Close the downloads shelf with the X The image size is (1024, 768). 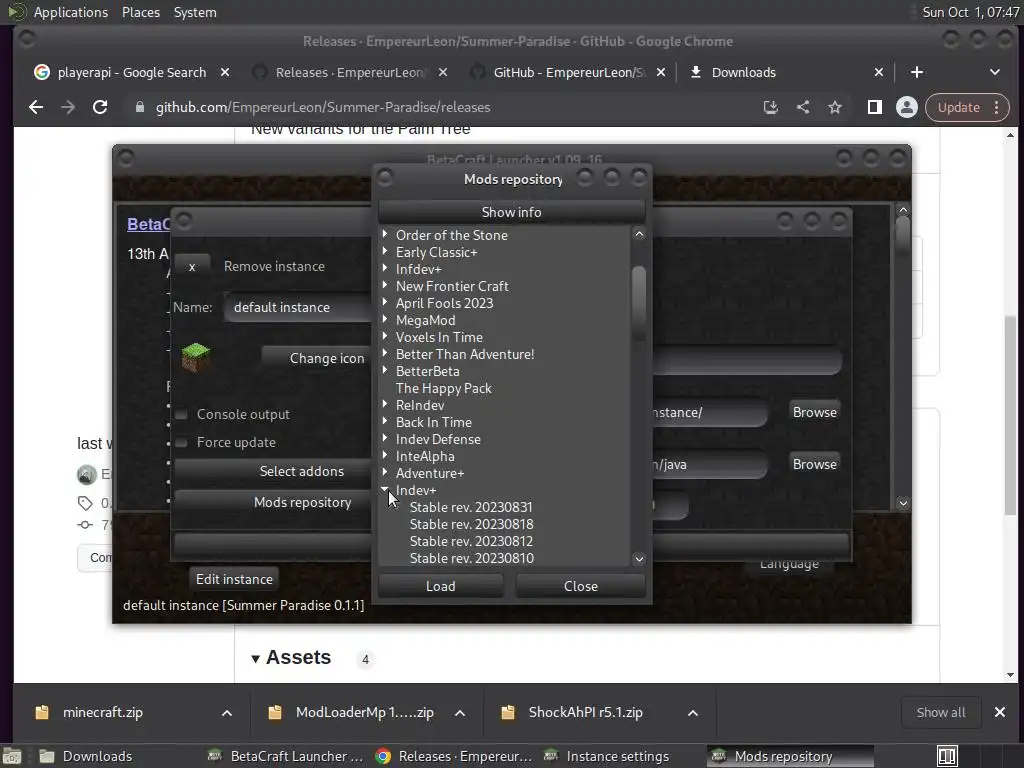[1000, 712]
